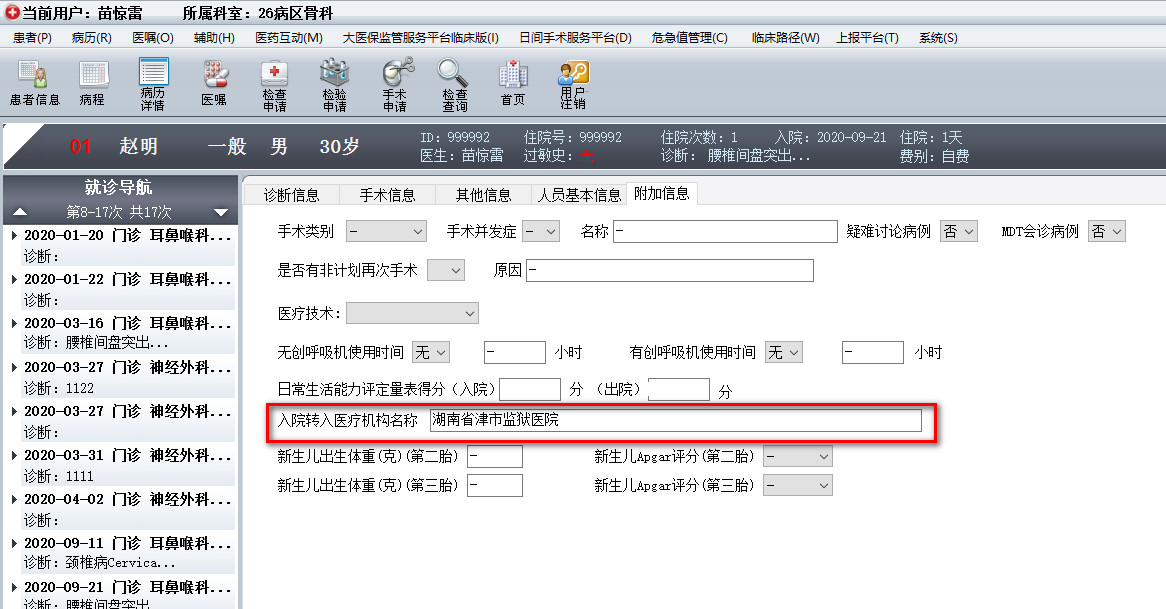The height and width of the screenshot is (609, 1166).
Task: Switch to the 诊断信息 tab
Action: click(x=291, y=195)
